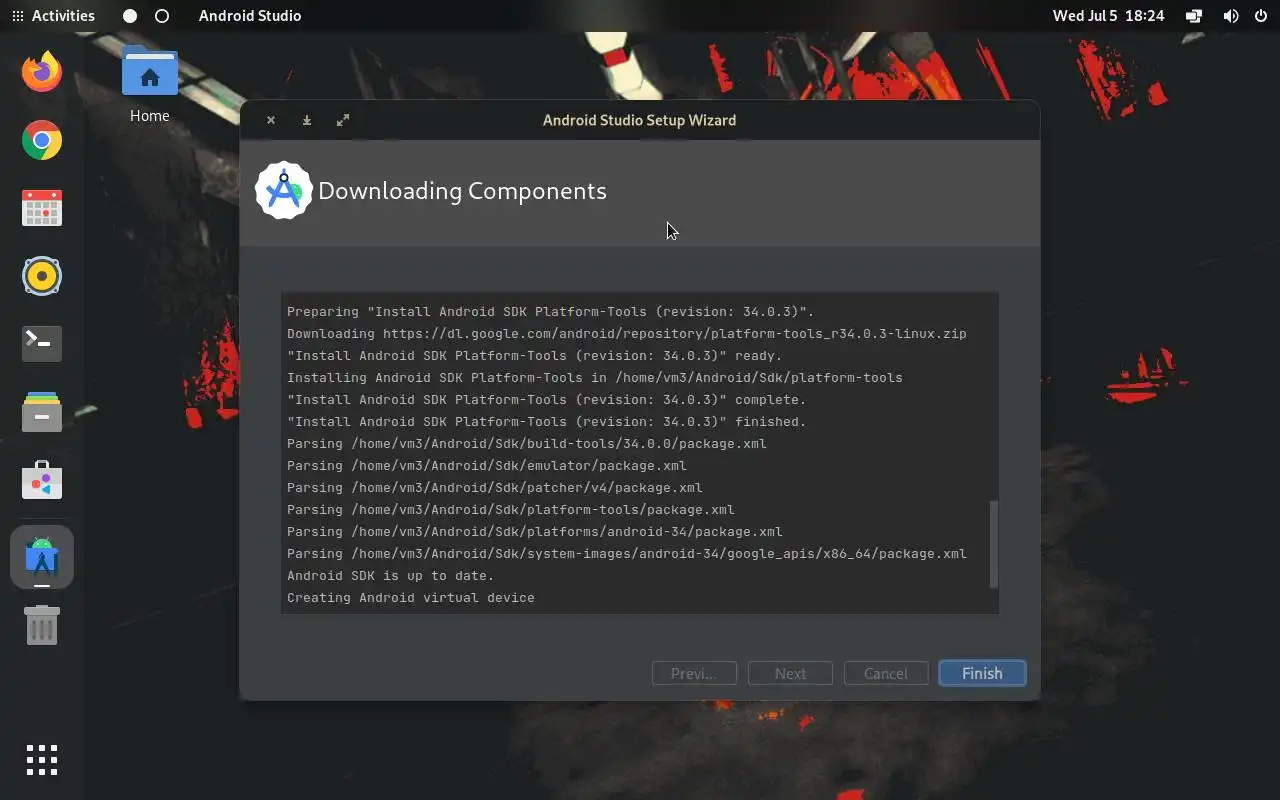Screen dimensions: 1280x800
Task: Open the network status indicator in top bar
Action: (1194, 16)
